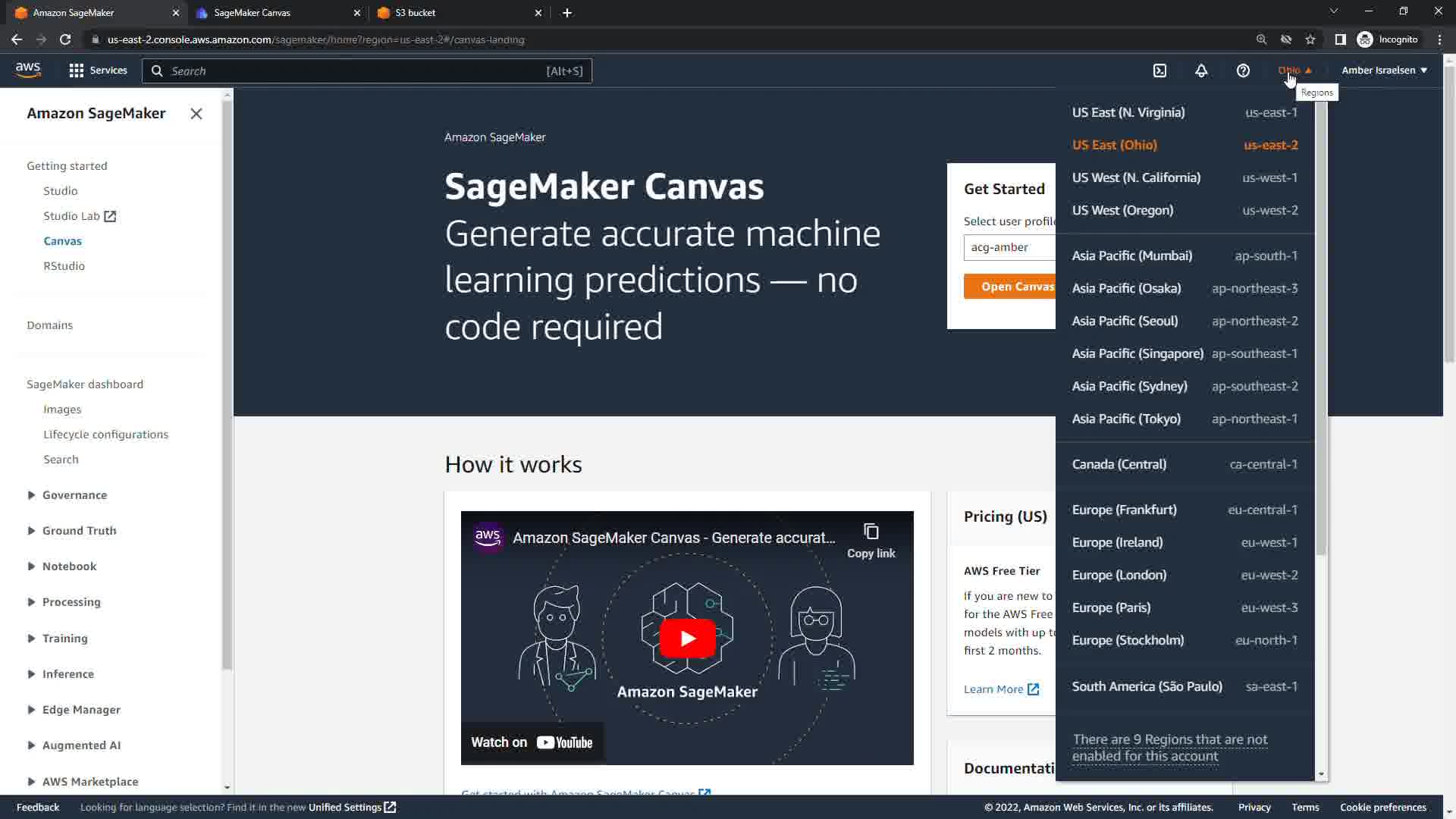Screen dimensions: 1456x819
Task: Click the help question mark icon
Action: click(x=1243, y=71)
